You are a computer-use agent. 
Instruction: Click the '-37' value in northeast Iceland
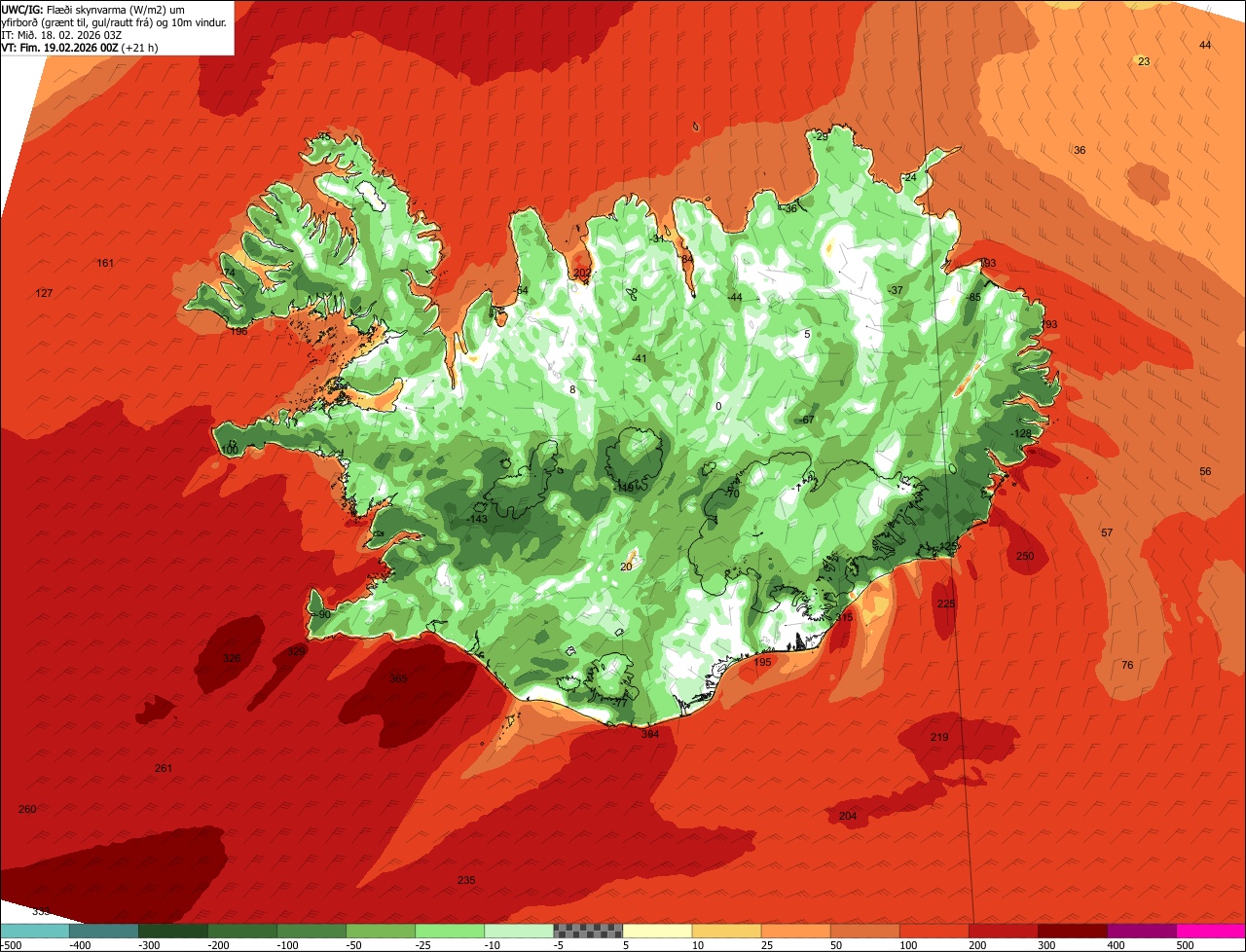point(896,290)
